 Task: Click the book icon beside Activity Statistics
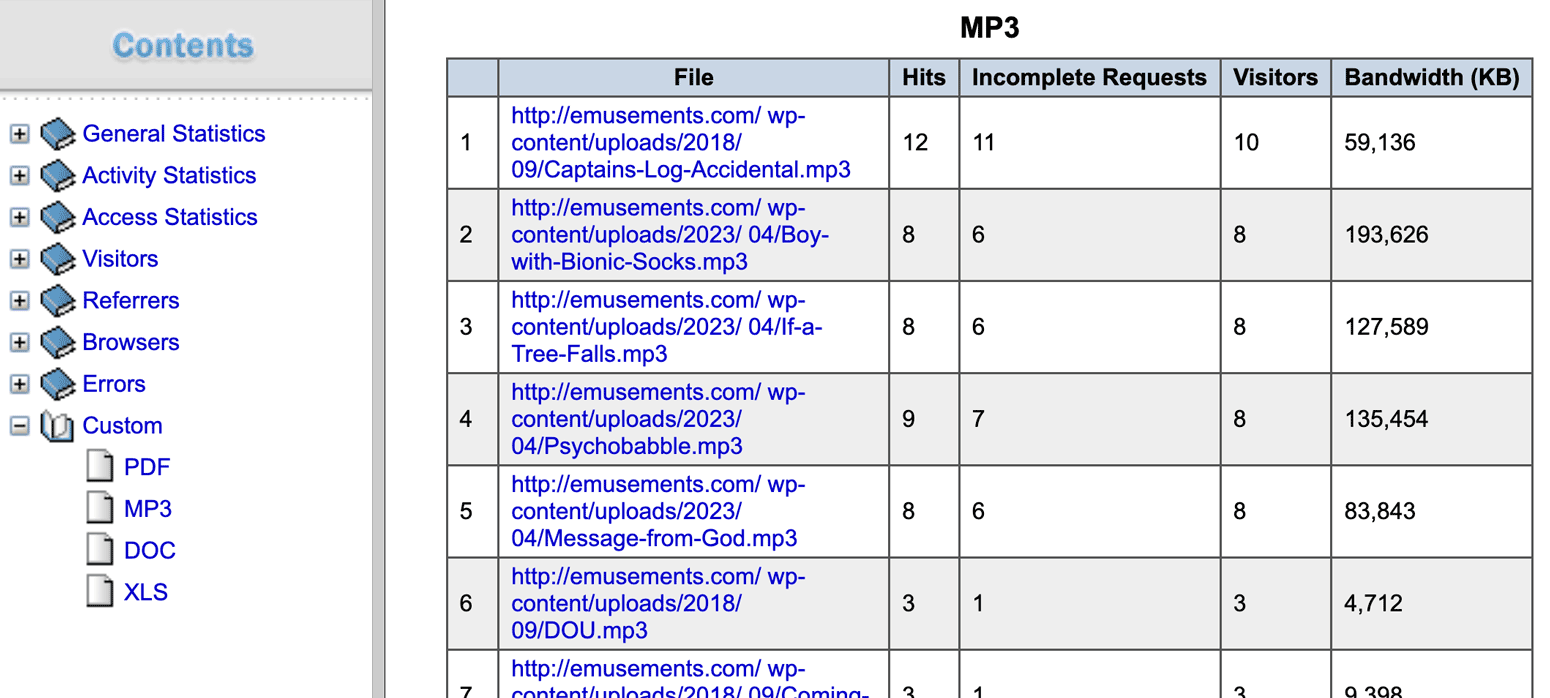pyautogui.click(x=58, y=176)
